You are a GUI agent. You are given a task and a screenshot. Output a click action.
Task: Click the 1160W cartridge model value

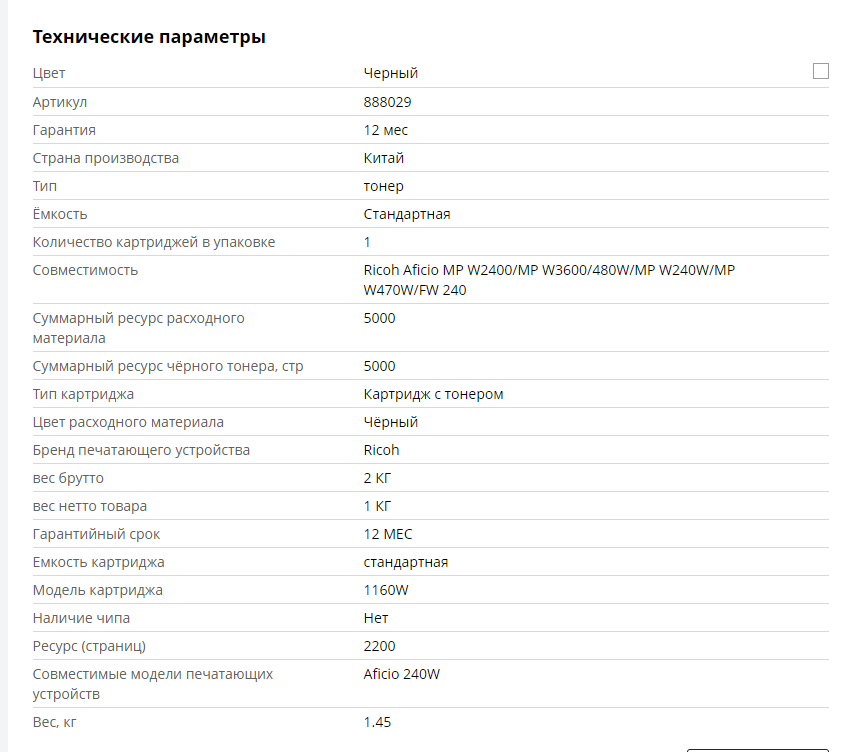pos(386,590)
